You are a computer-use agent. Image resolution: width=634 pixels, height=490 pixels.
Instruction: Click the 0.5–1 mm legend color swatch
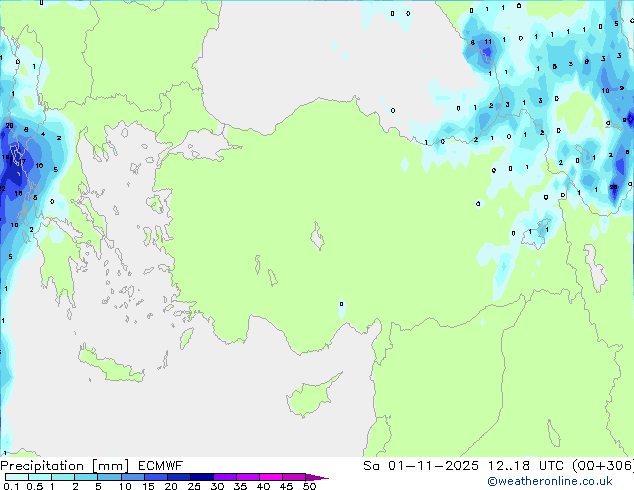(40, 477)
